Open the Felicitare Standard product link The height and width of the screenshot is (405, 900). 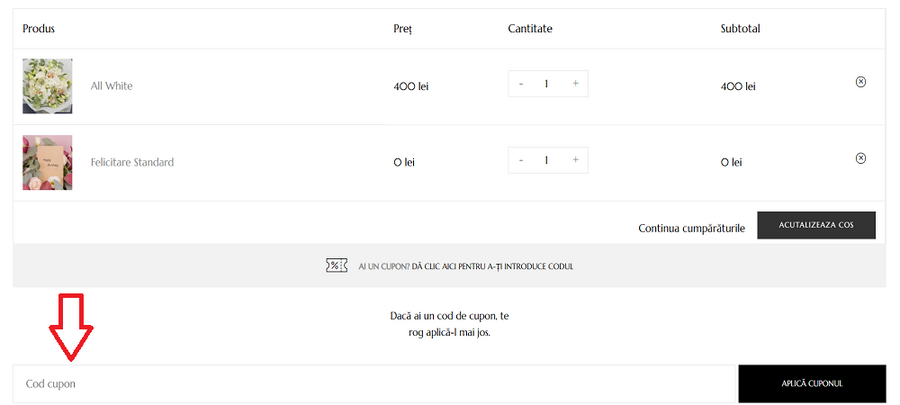click(x=132, y=162)
